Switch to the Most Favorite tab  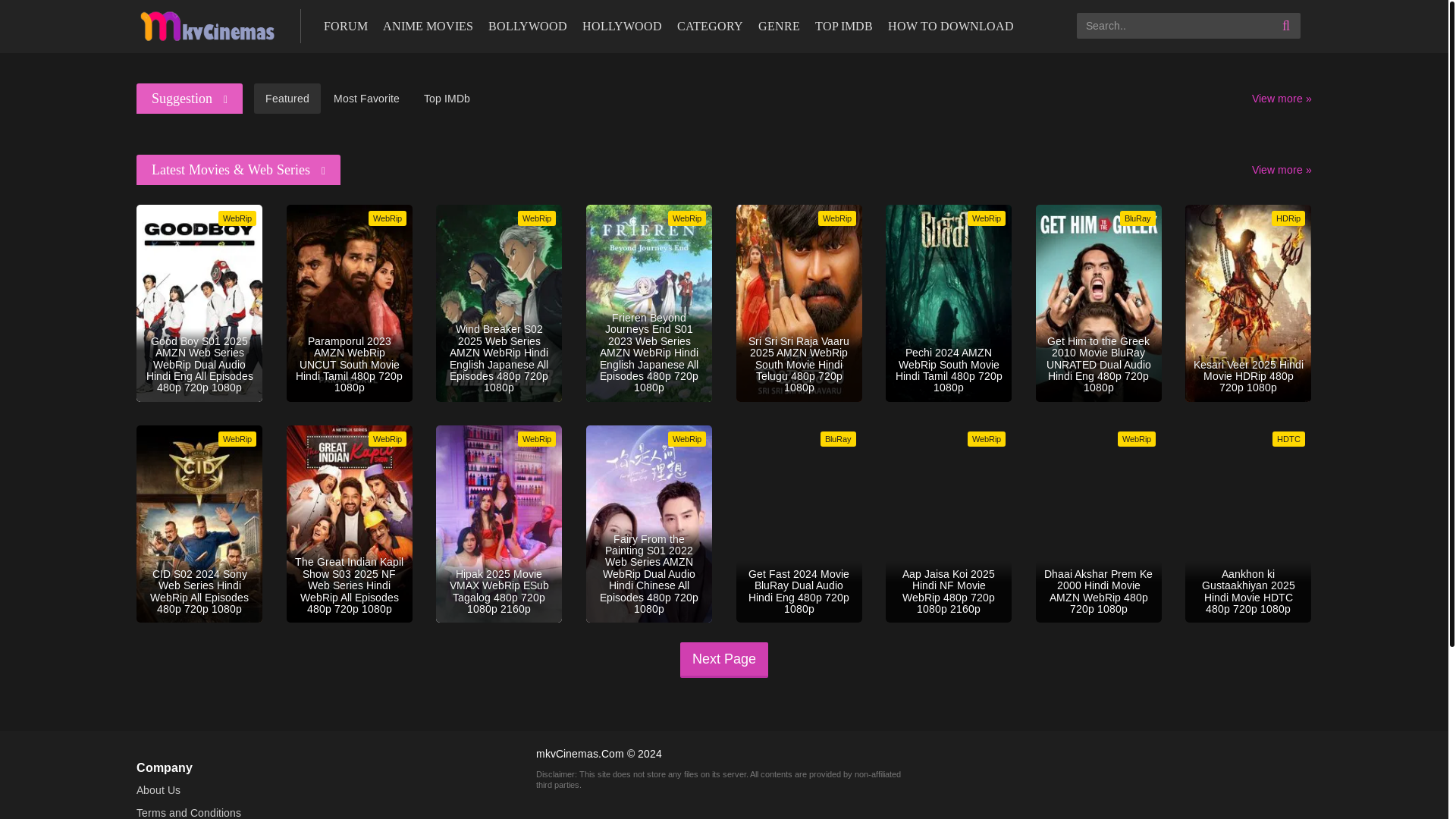[366, 99]
